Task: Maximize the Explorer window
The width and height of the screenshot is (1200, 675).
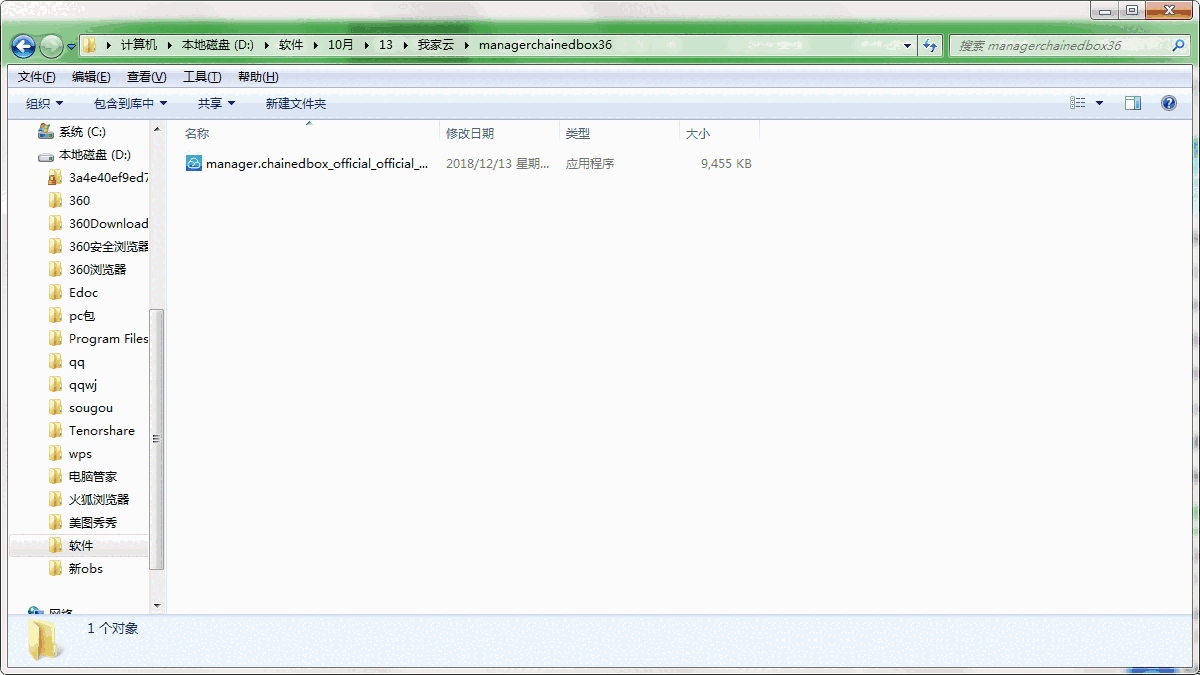Action: tap(1132, 10)
